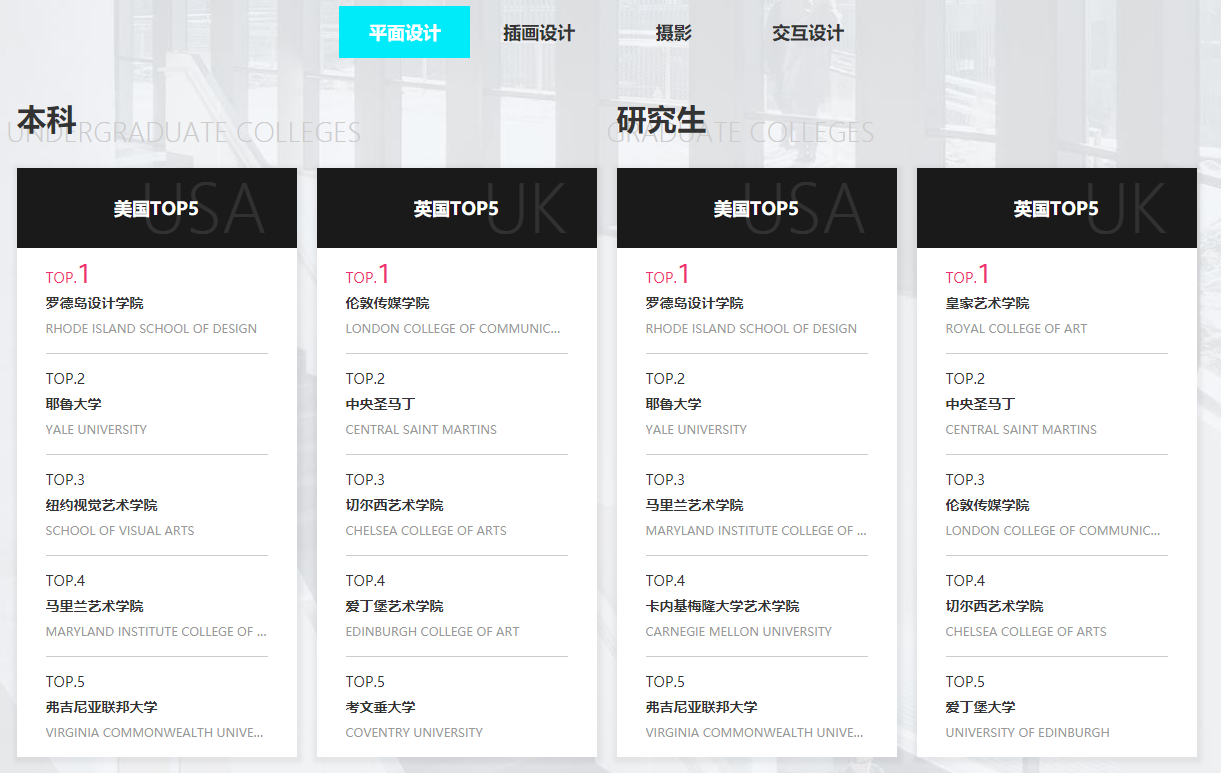Open Chelsea College of Arts in 研究生 英国TOP5
The width and height of the screenshot is (1221, 773).
(x=1026, y=632)
